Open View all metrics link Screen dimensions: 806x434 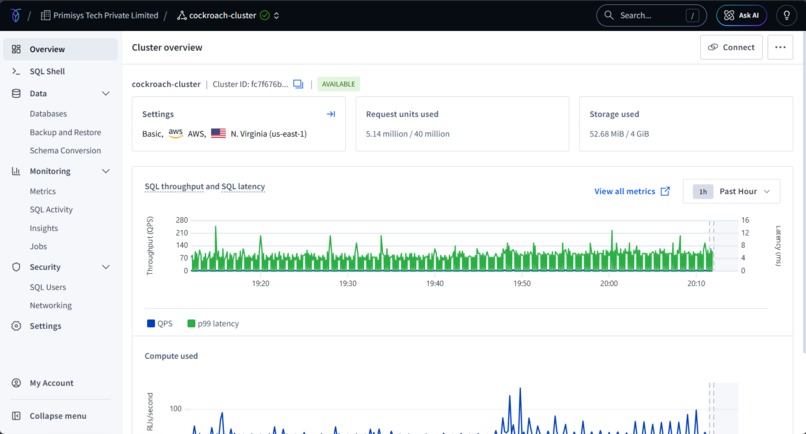625,191
